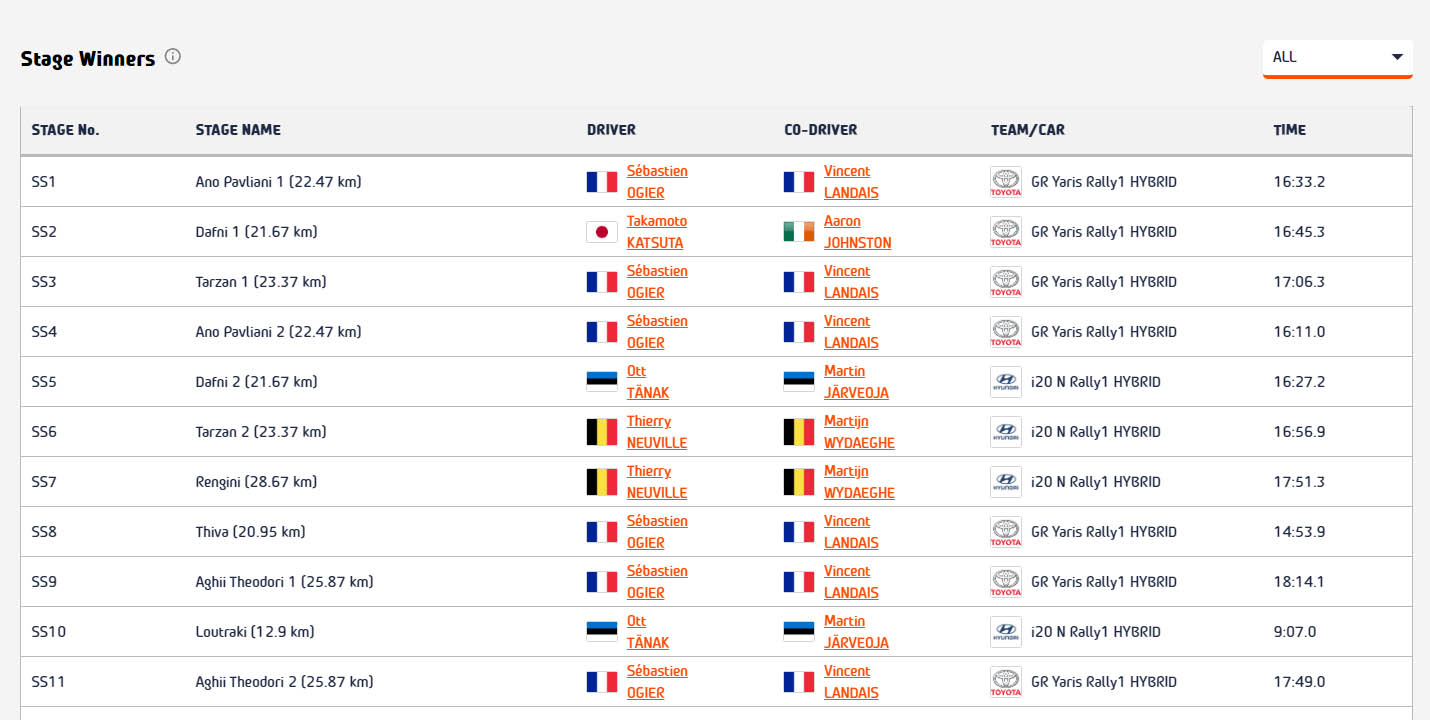Open Takamoto Katsuta's driver profile link
Image resolution: width=1430 pixels, height=720 pixels.
point(657,232)
